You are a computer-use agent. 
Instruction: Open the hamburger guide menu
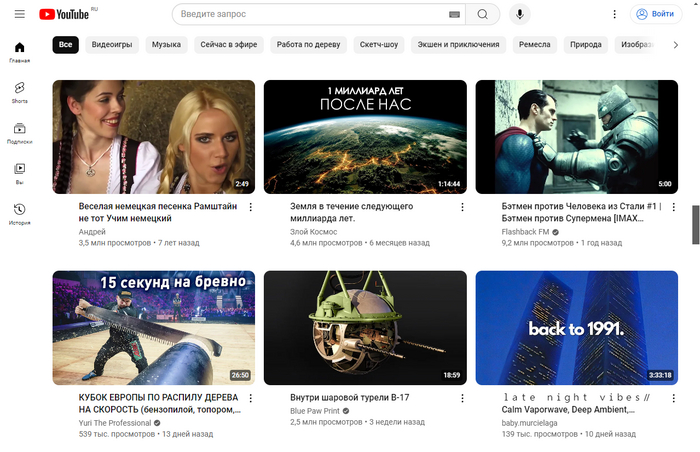[x=20, y=14]
